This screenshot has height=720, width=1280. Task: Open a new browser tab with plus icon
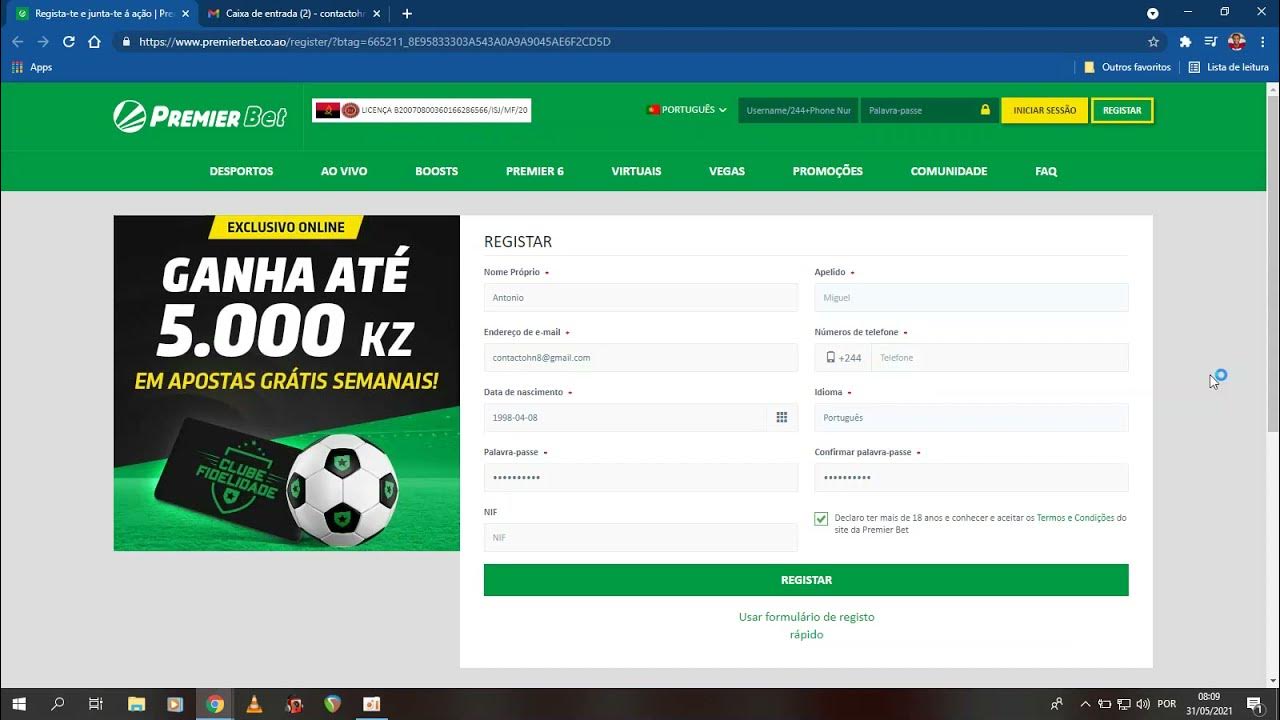coord(406,13)
